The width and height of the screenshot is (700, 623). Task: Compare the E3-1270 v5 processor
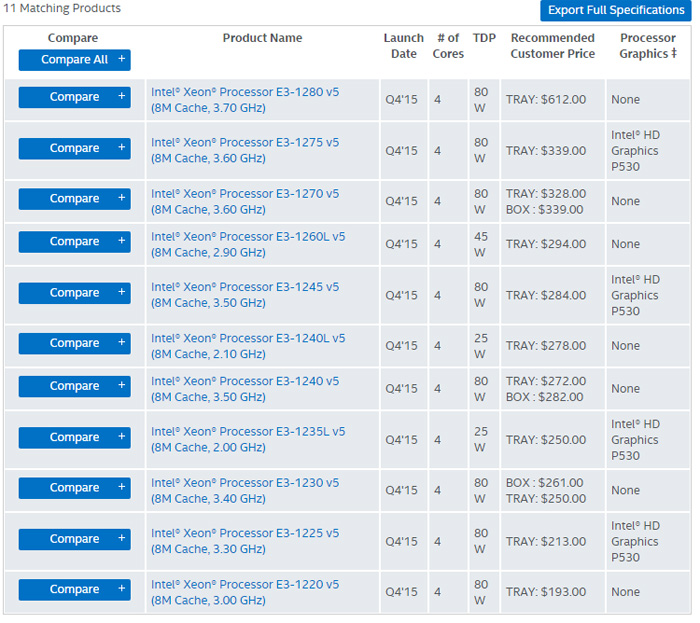(x=75, y=199)
